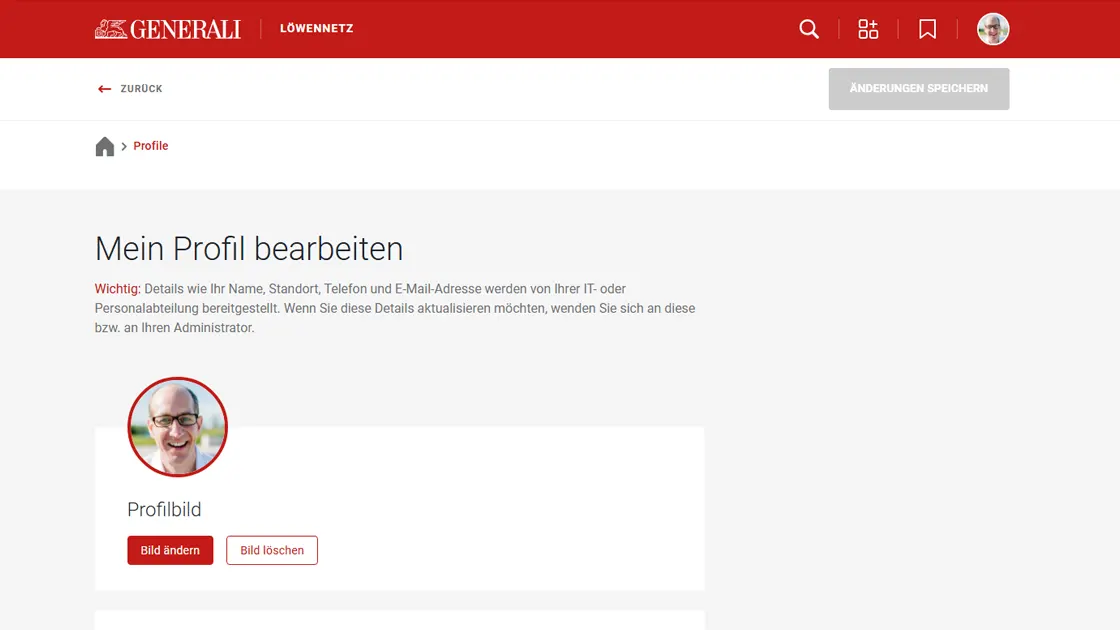Click the breadcrumb chevron after the home icon
The height and width of the screenshot is (630, 1120).
pos(124,146)
